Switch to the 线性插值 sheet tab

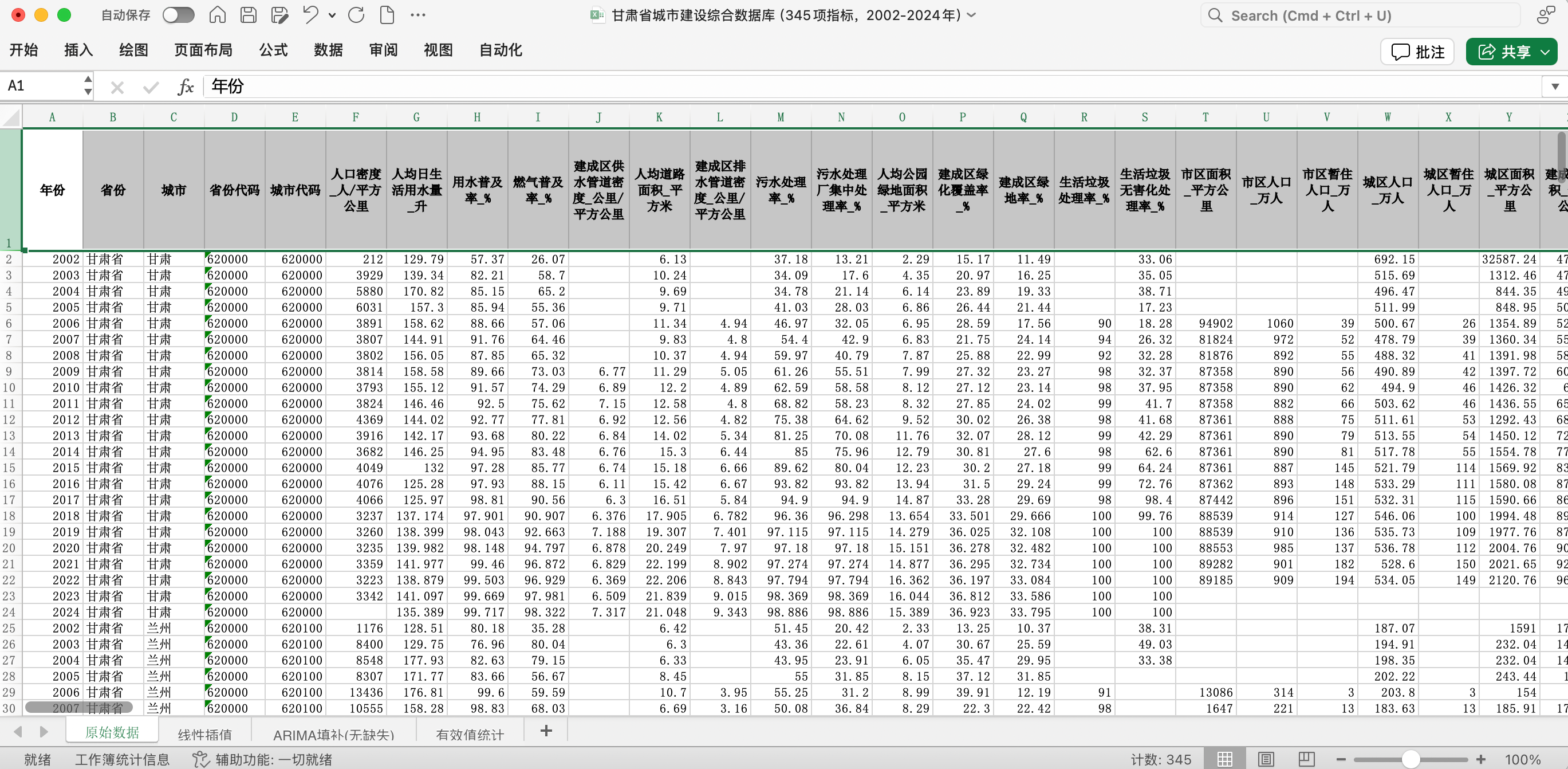204,734
